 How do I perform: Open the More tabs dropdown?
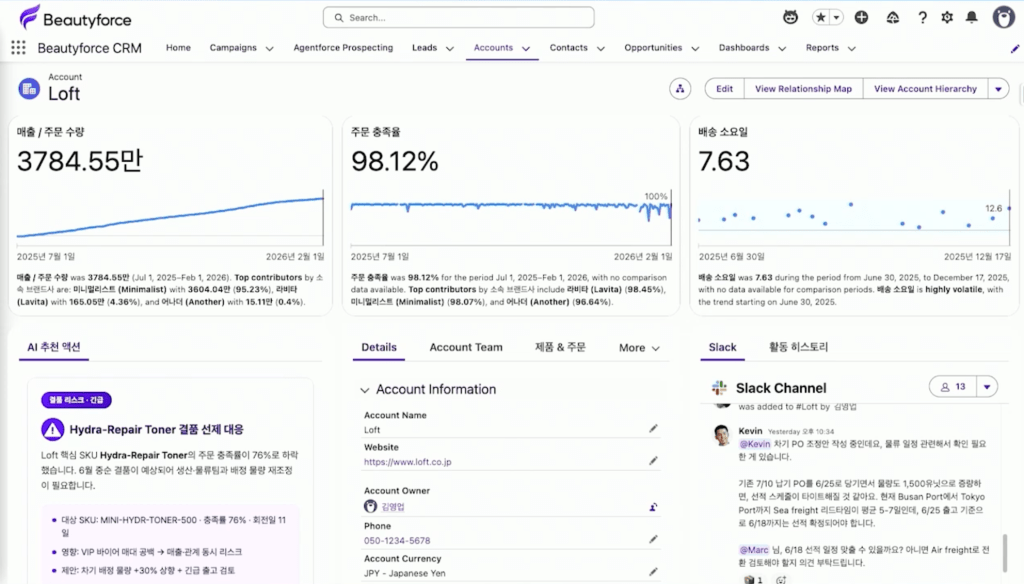coord(639,348)
